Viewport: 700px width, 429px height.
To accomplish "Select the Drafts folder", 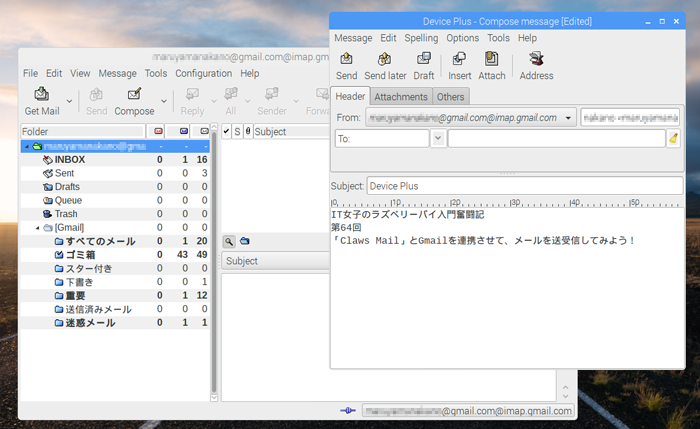I will 115,187.
